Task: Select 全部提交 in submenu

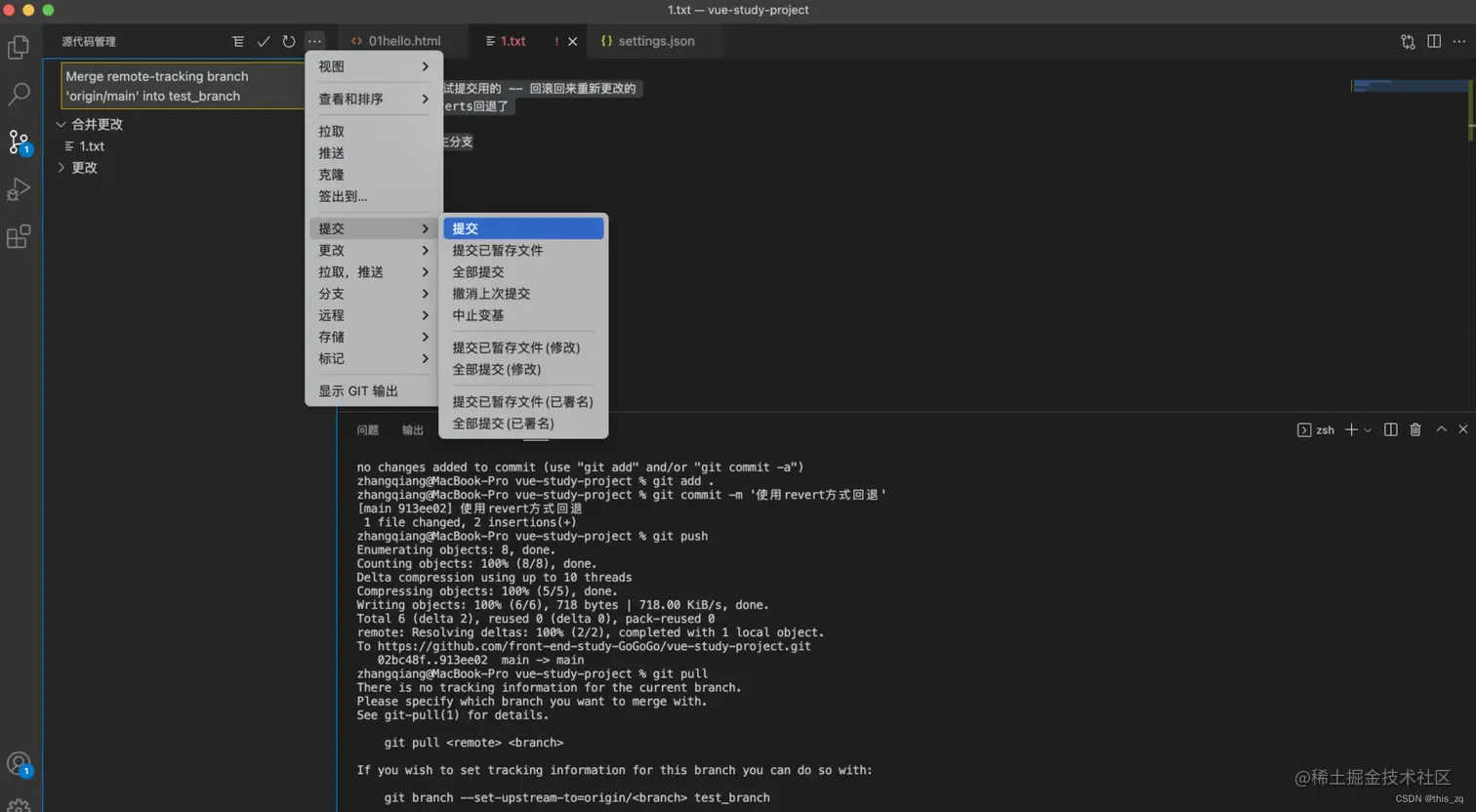Action: click(x=523, y=272)
